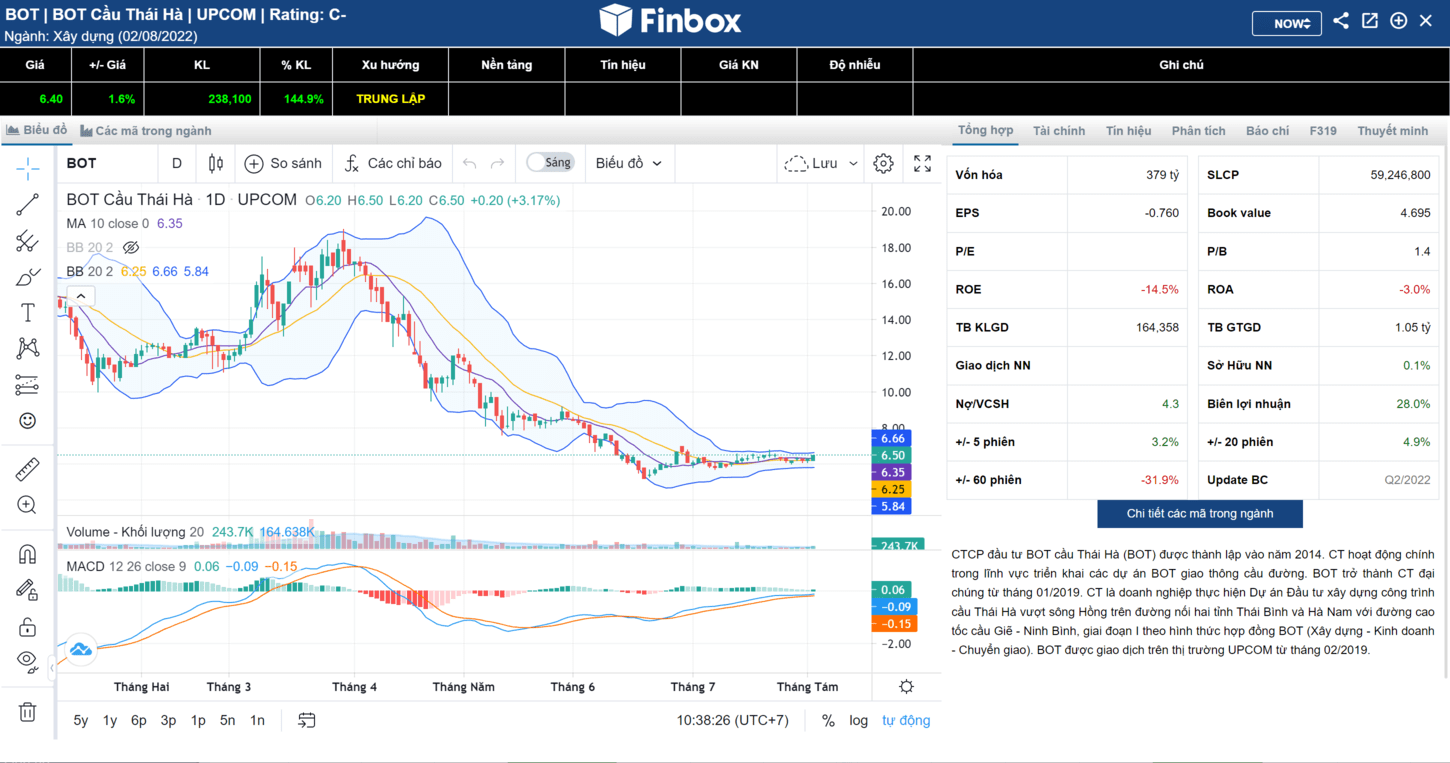Save the chart layout with Lưu

pyautogui.click(x=811, y=163)
